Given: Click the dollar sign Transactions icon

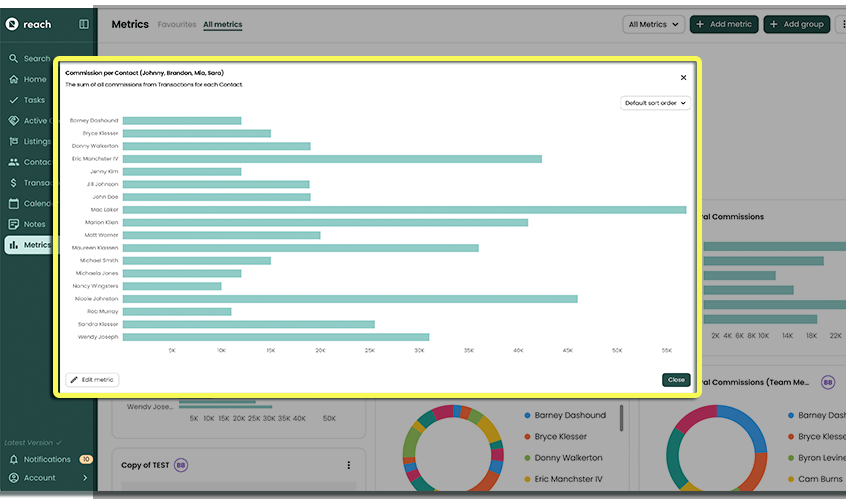Looking at the screenshot, I should pyautogui.click(x=14, y=183).
